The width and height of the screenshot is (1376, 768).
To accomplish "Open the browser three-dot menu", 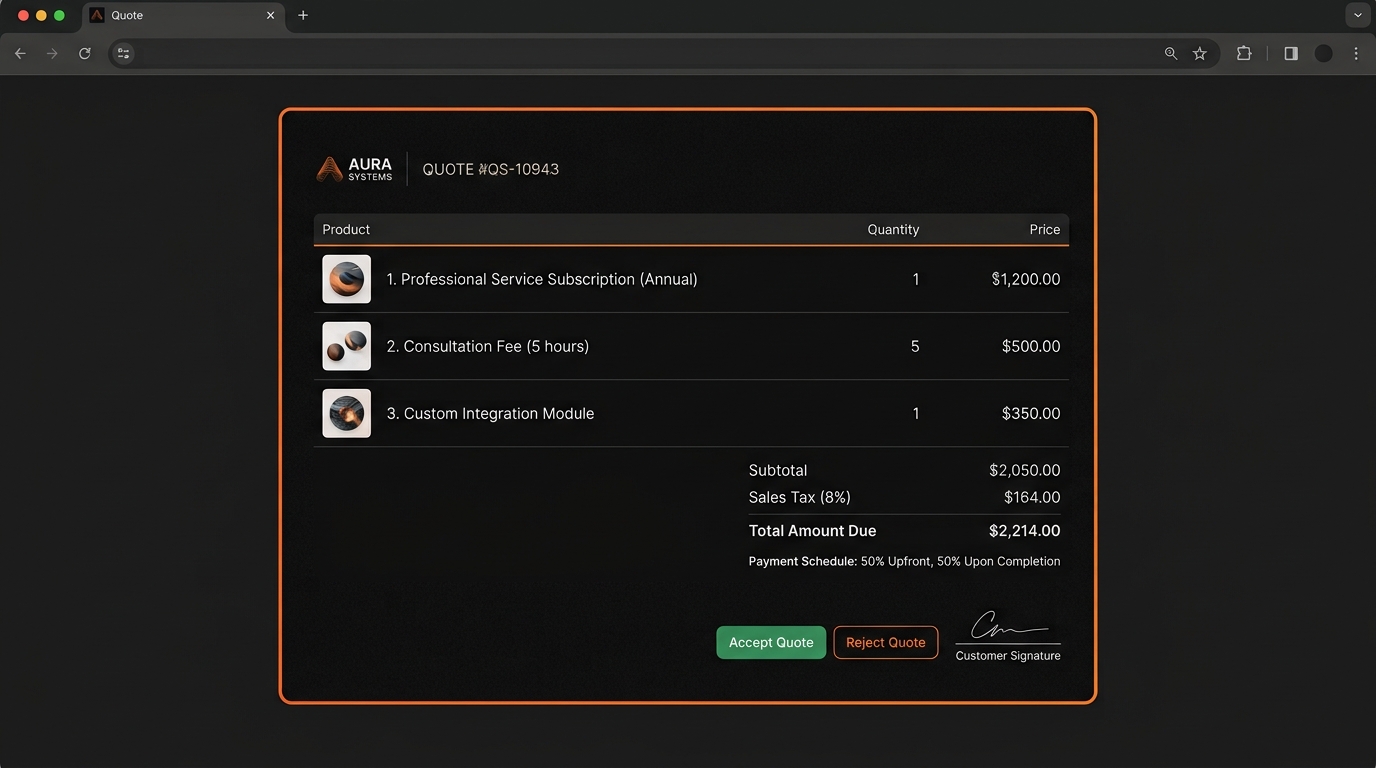I will (x=1356, y=54).
